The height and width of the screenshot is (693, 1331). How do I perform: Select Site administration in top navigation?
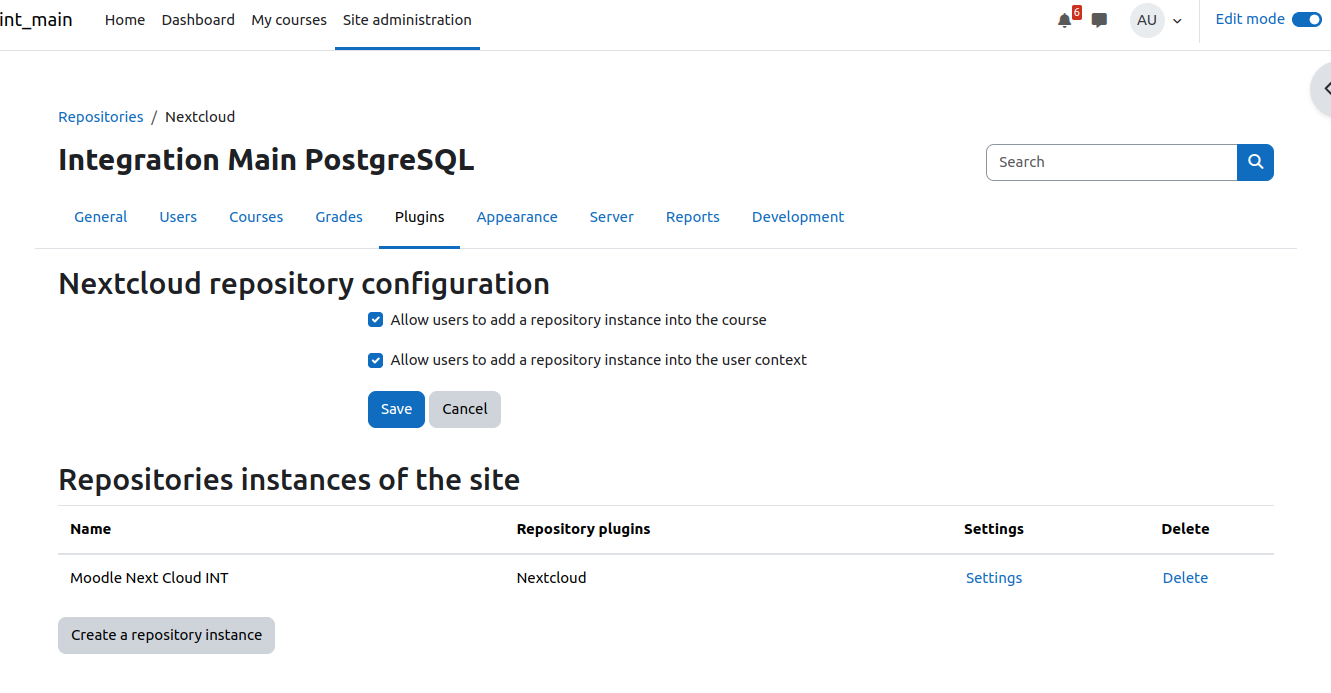[x=407, y=20]
